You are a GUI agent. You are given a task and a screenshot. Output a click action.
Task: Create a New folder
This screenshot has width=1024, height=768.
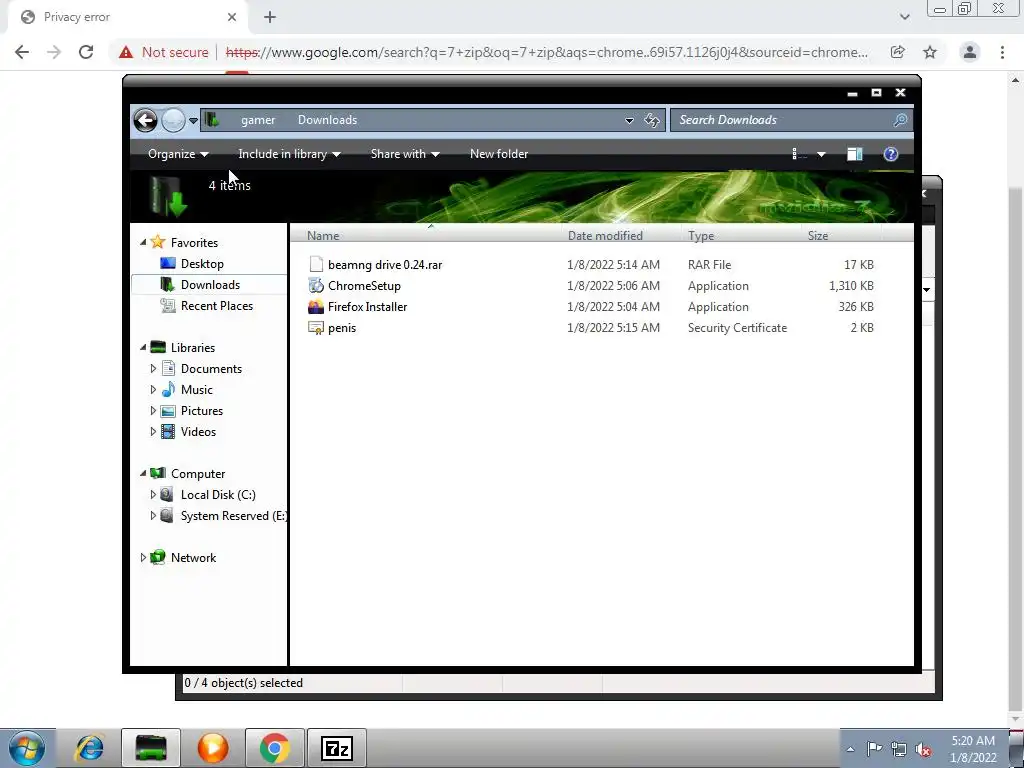(x=499, y=154)
